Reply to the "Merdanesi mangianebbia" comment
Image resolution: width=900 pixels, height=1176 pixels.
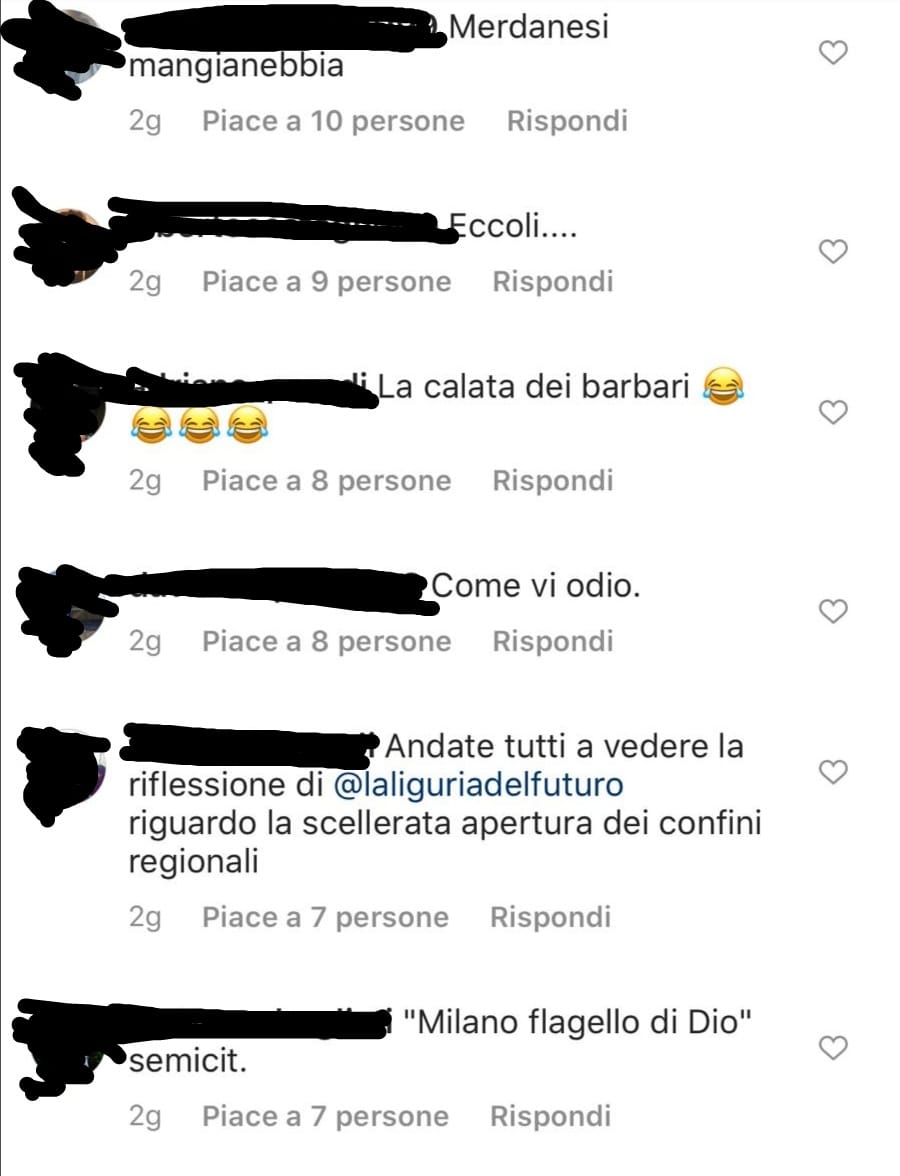(x=567, y=121)
